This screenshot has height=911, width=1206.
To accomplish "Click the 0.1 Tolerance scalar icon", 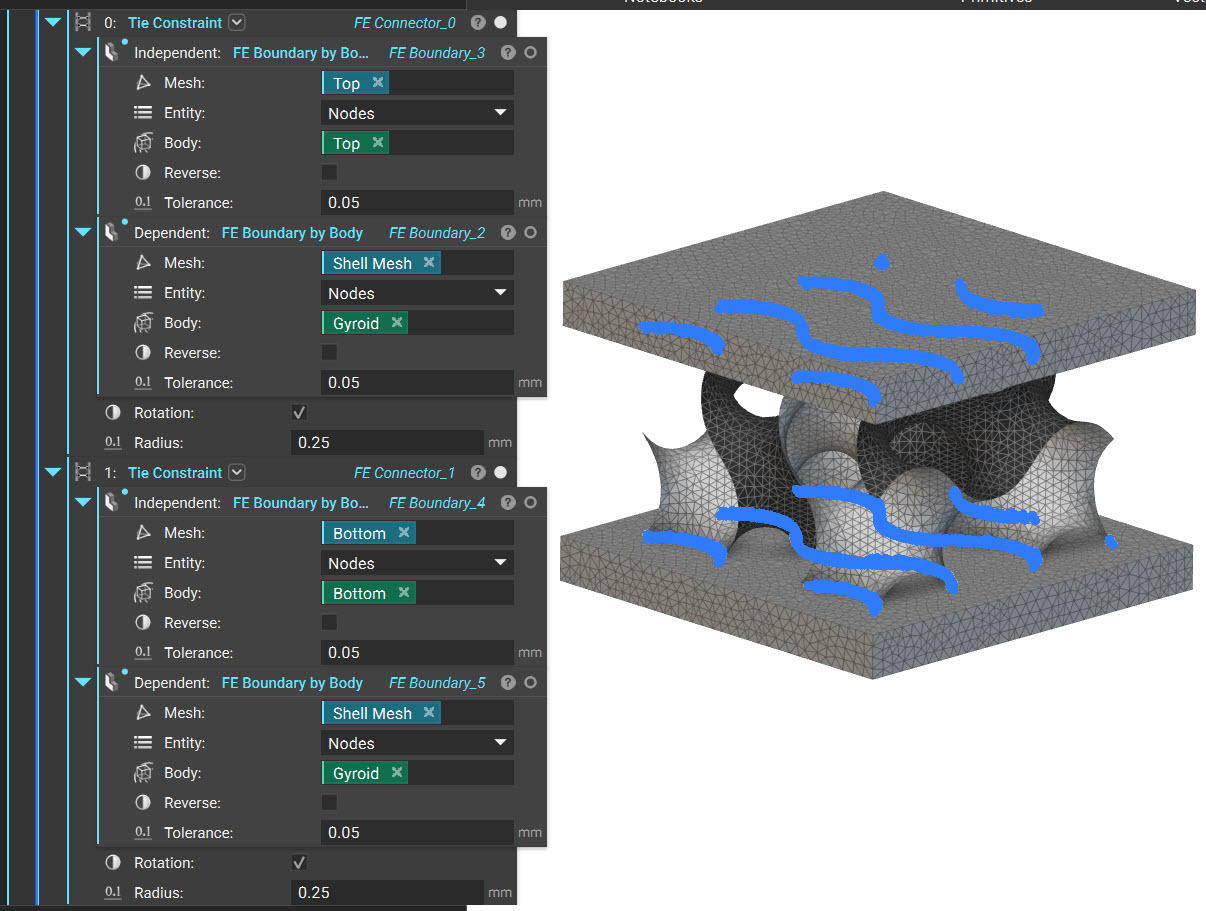I will [x=141, y=202].
